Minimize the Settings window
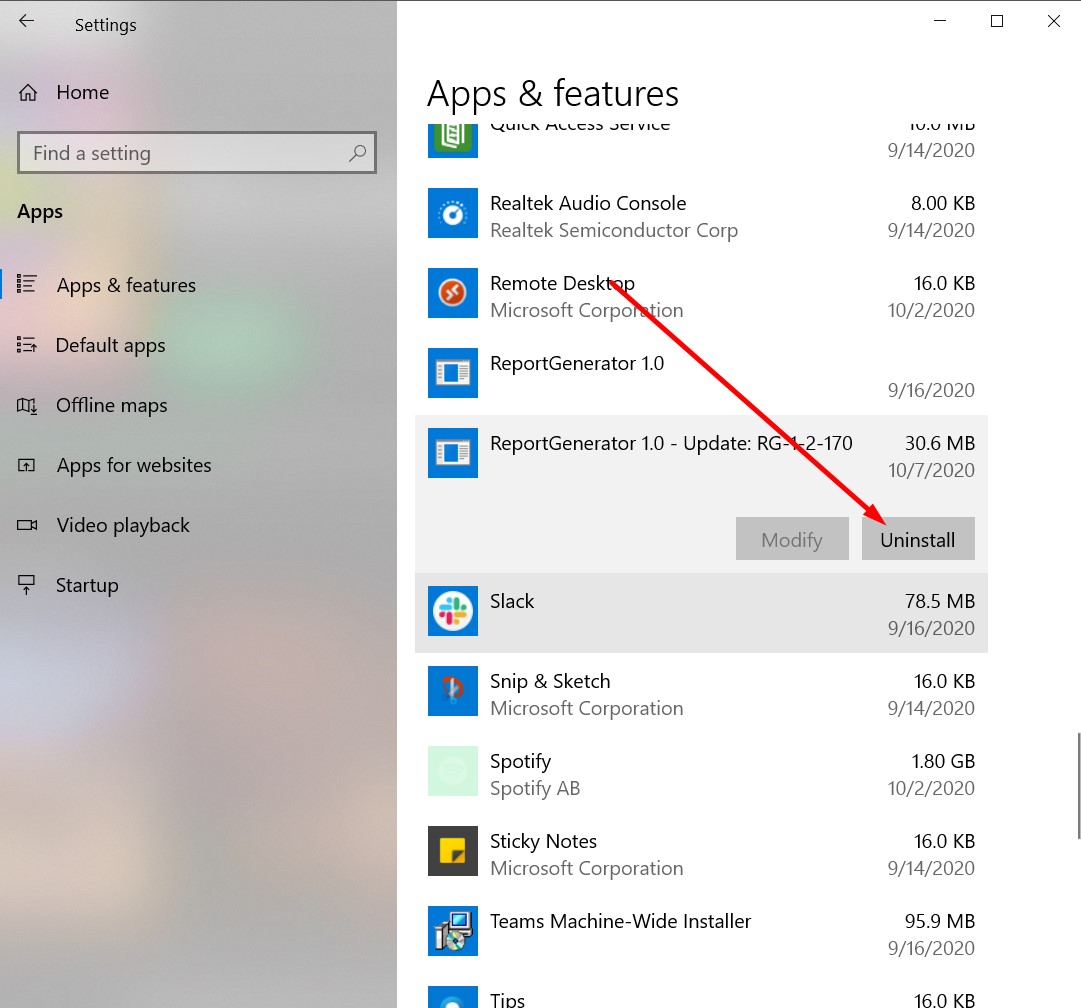 tap(940, 21)
